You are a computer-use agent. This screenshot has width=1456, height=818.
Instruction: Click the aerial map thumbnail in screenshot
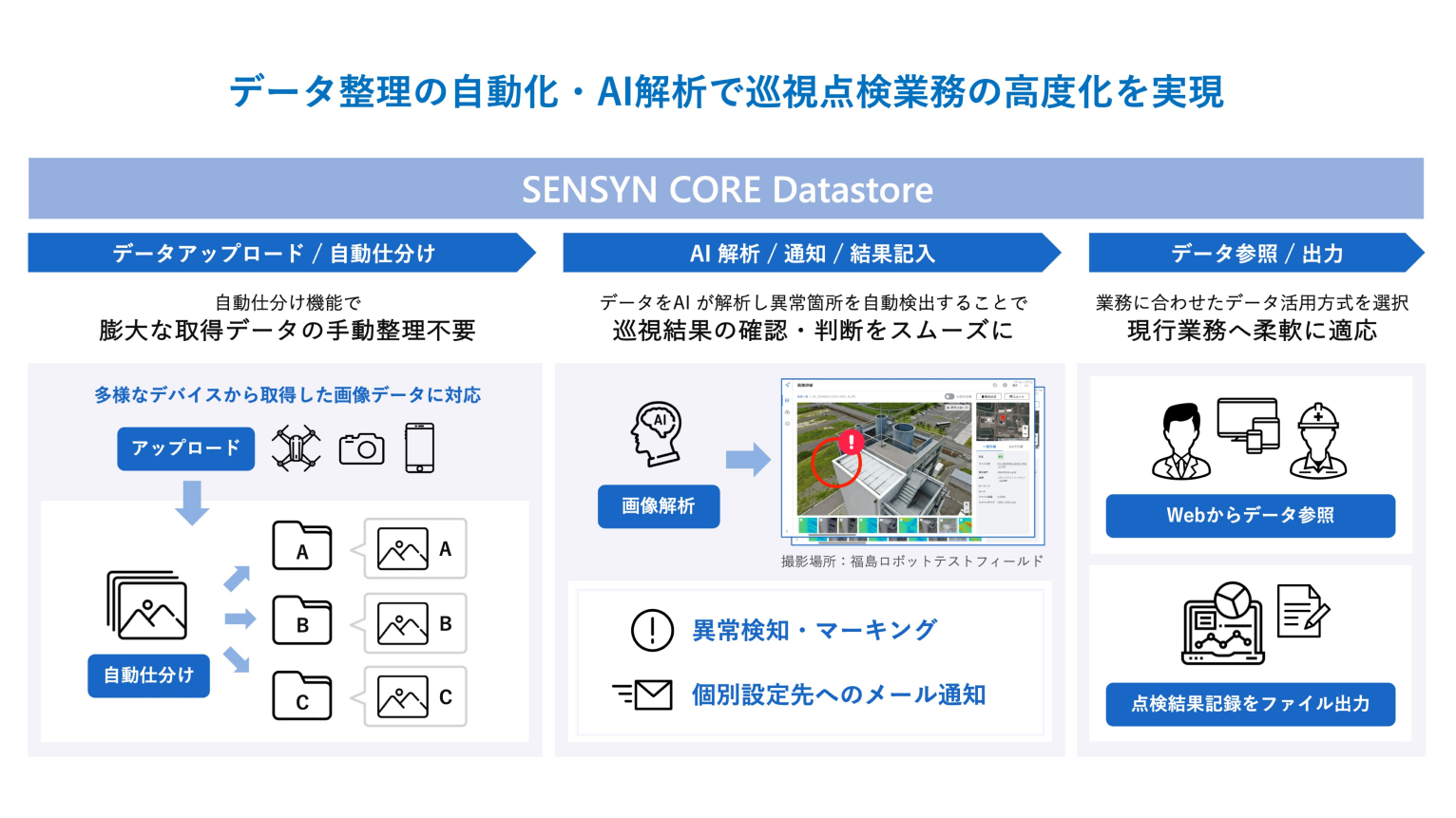point(1003,421)
